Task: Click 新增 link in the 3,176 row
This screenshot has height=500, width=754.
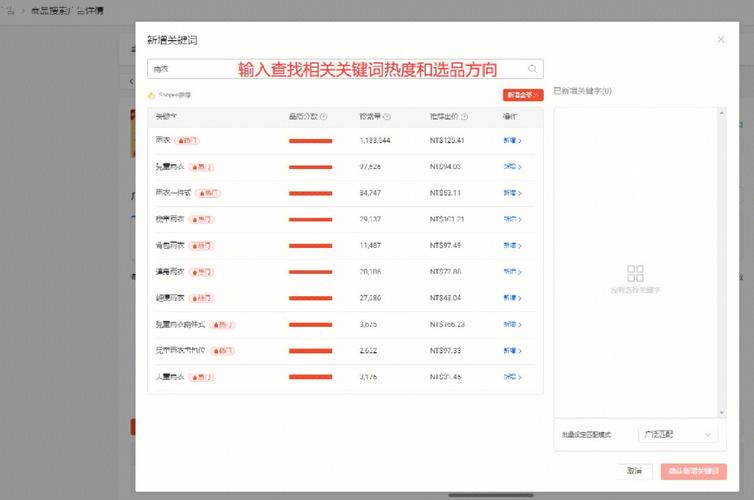Action: click(512, 377)
